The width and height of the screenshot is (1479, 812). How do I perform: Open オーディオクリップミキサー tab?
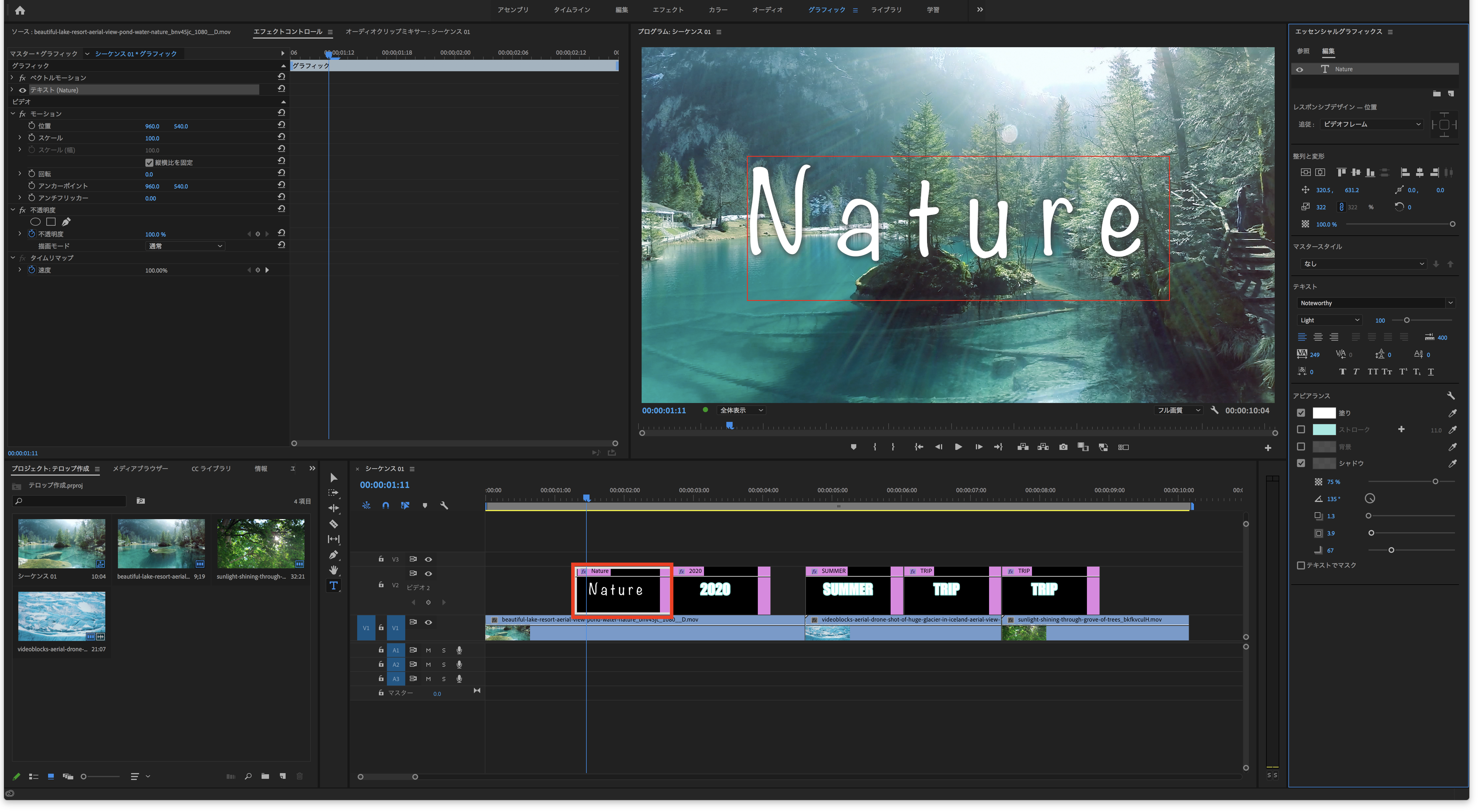[x=408, y=31]
